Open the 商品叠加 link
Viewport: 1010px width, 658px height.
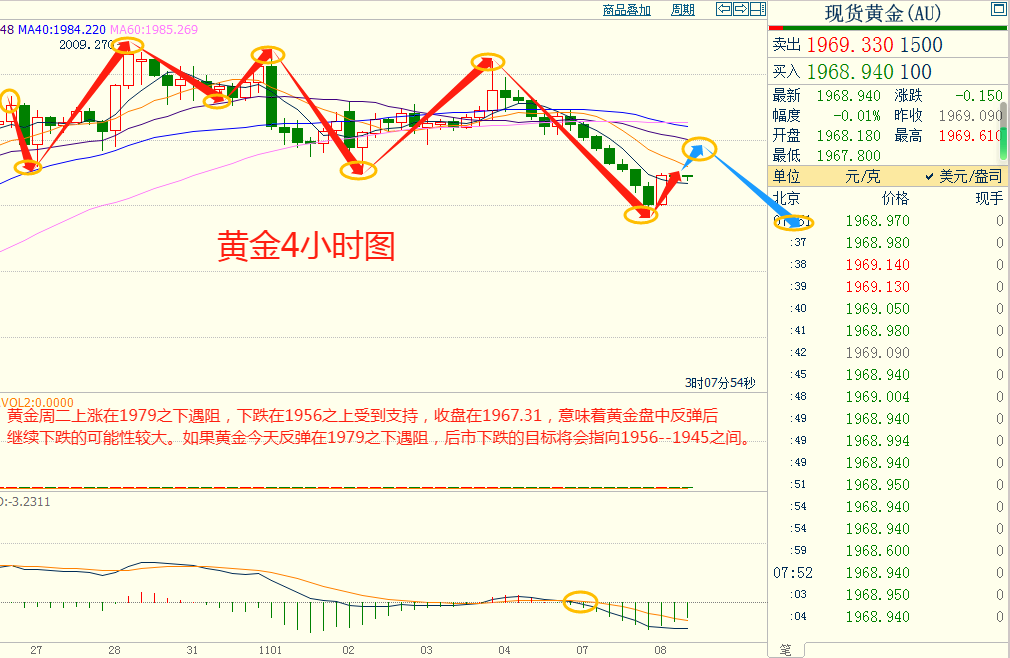point(627,10)
